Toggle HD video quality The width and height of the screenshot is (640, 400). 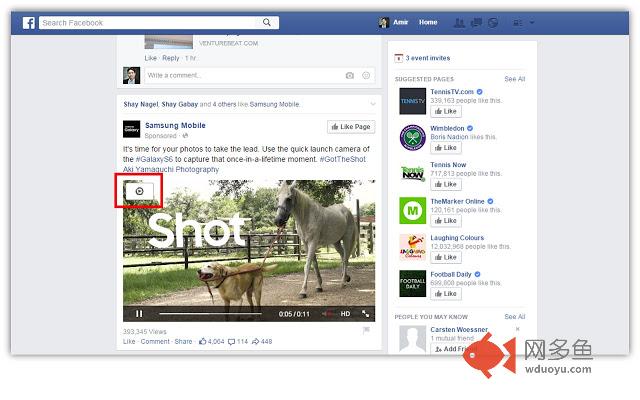coord(345,314)
